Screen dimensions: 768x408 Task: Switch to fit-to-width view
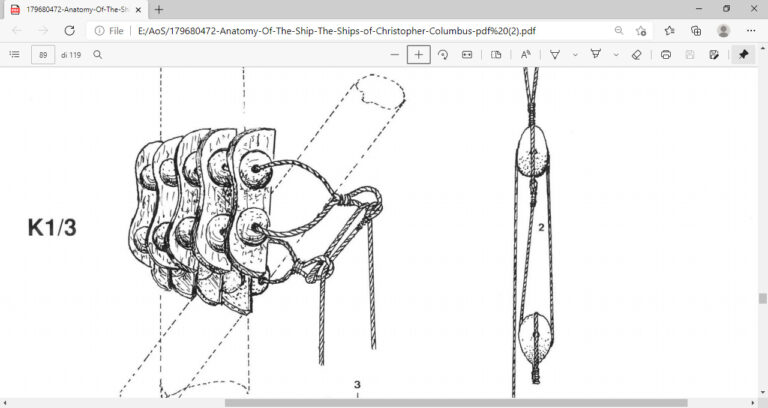click(x=466, y=54)
